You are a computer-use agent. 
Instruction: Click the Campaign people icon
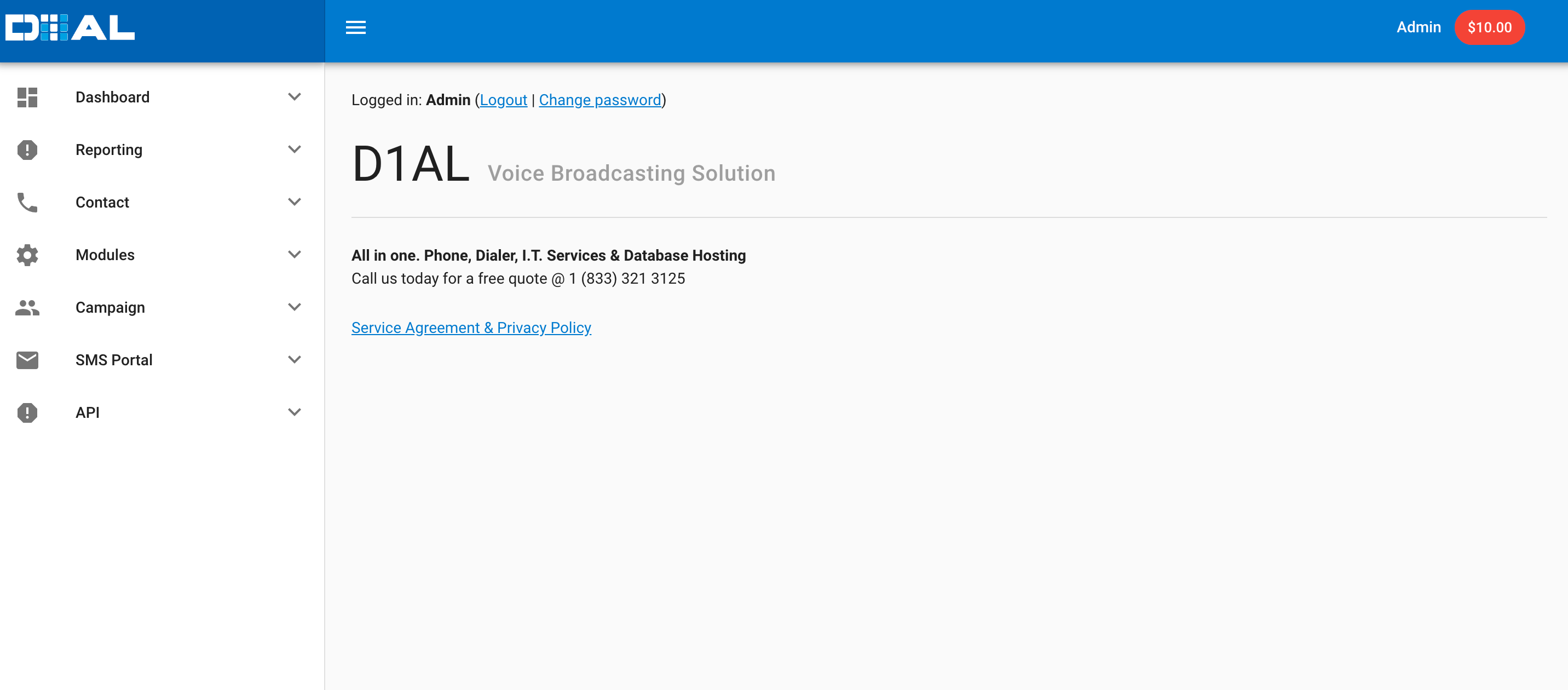pyautogui.click(x=27, y=308)
